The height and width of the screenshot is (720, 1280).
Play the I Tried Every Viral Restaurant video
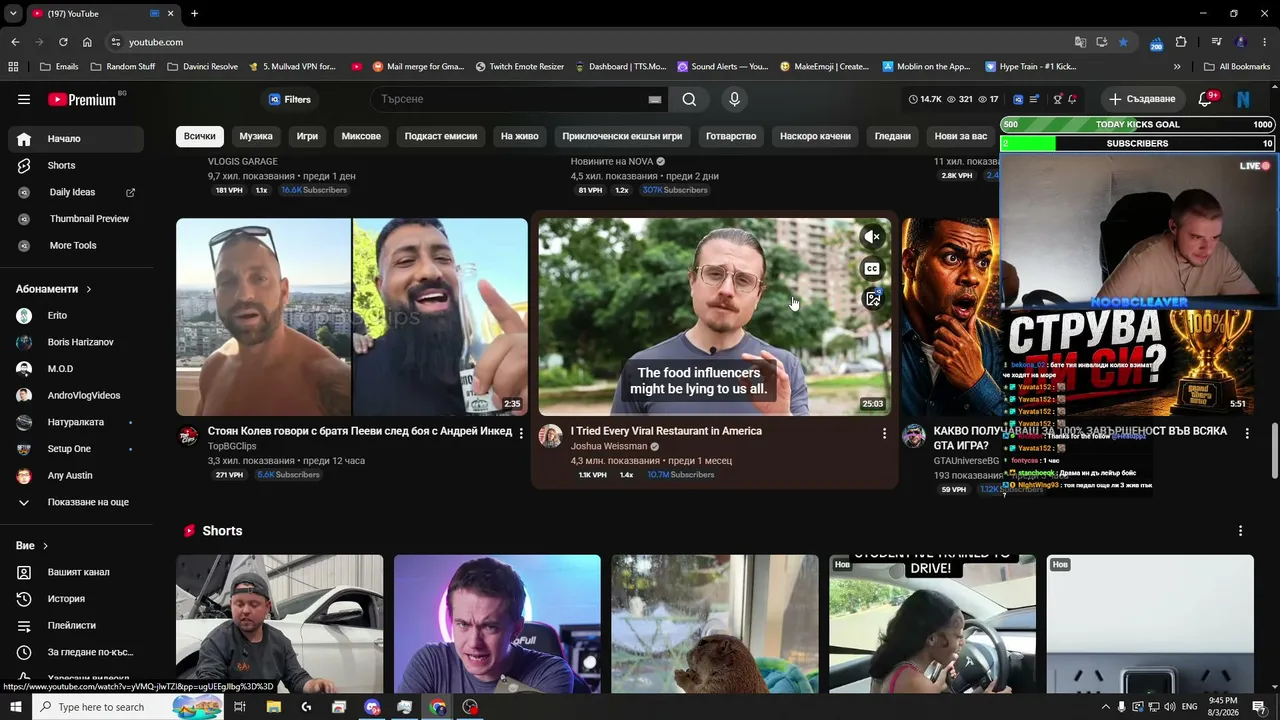(714, 317)
